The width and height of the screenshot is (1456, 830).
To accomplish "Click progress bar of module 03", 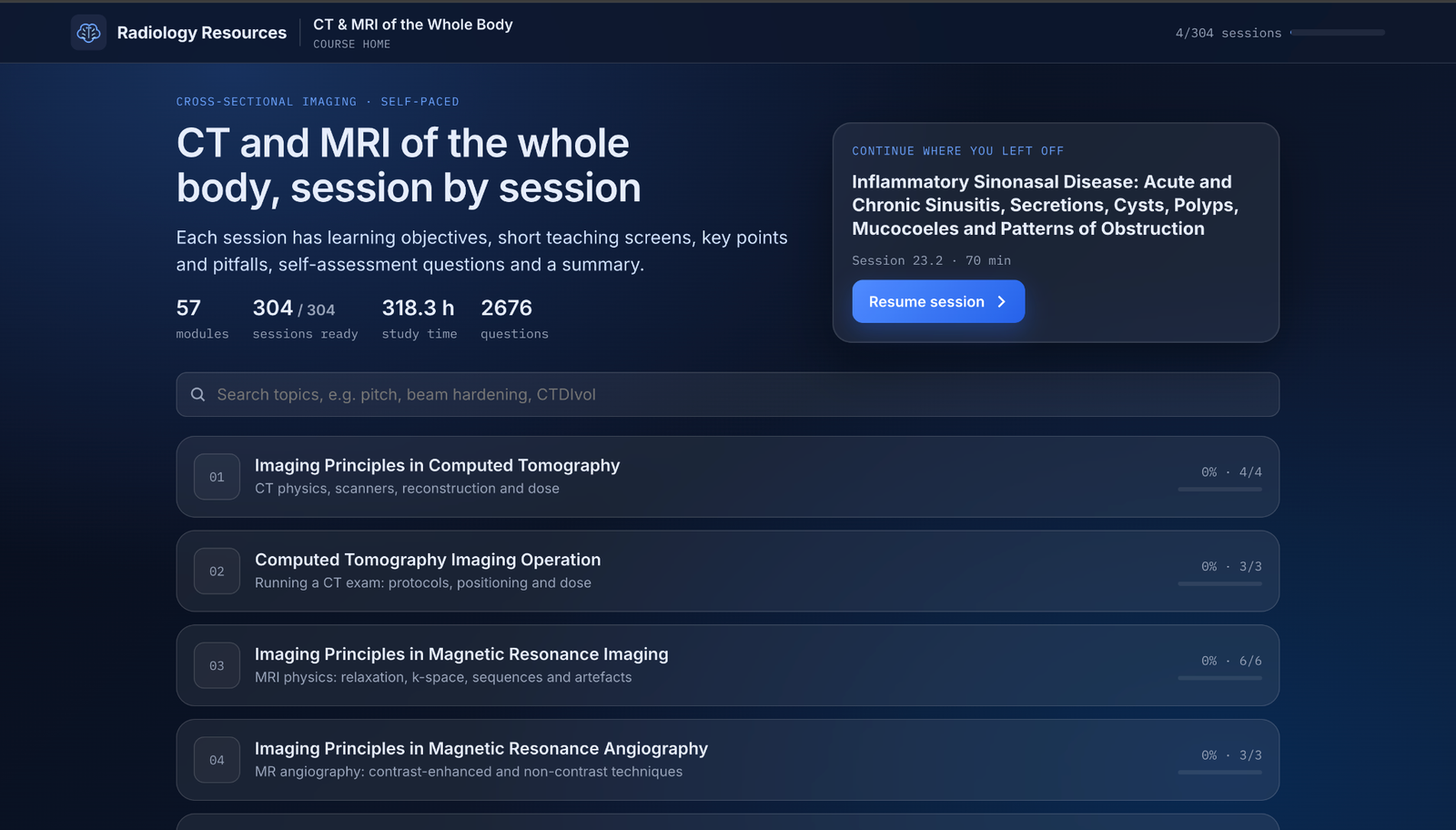I will pyautogui.click(x=1219, y=678).
